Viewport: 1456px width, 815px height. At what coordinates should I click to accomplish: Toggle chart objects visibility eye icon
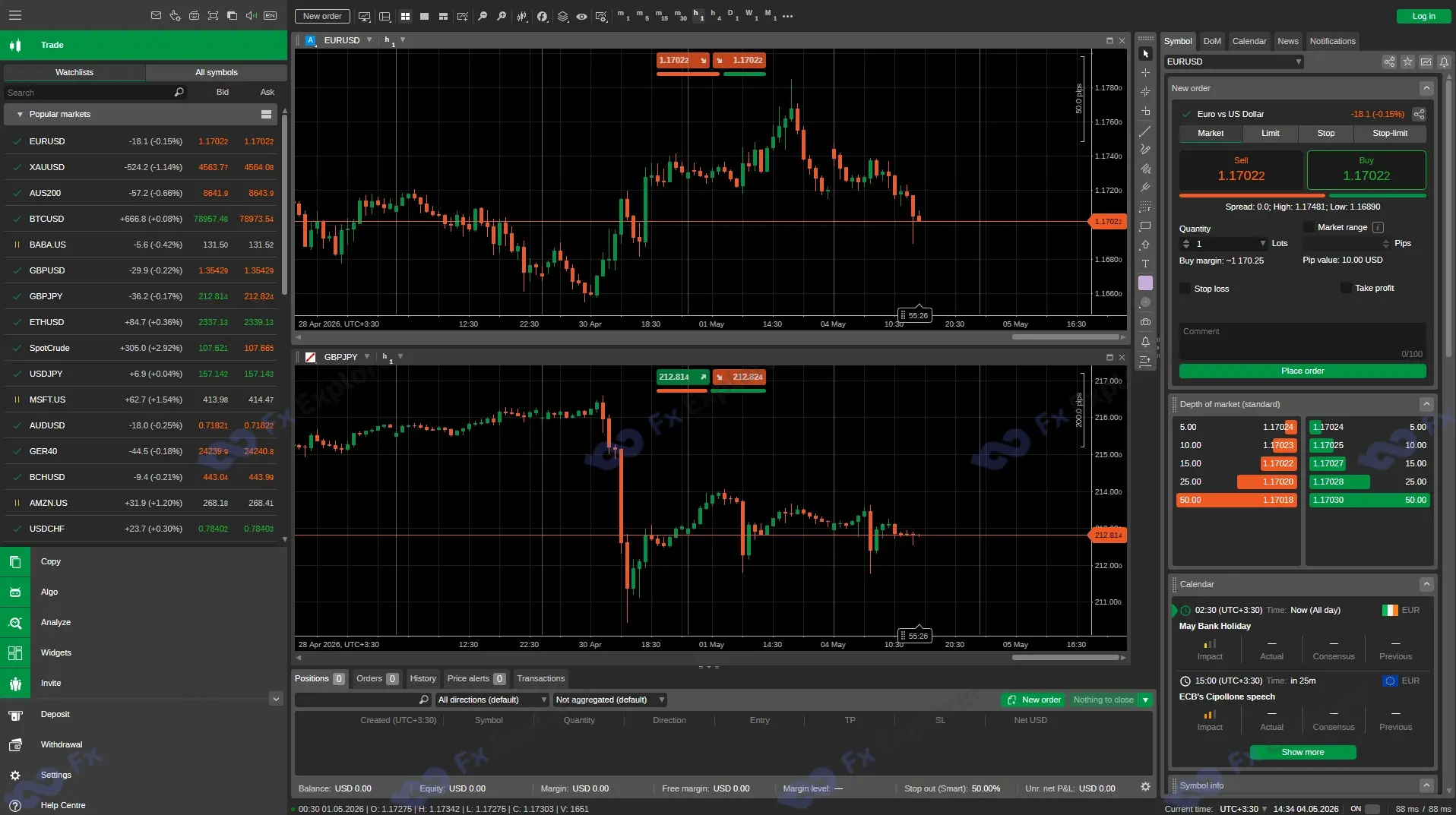[581, 16]
